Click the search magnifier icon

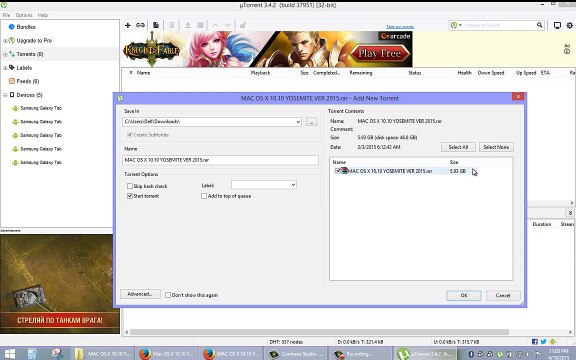tap(539, 25)
